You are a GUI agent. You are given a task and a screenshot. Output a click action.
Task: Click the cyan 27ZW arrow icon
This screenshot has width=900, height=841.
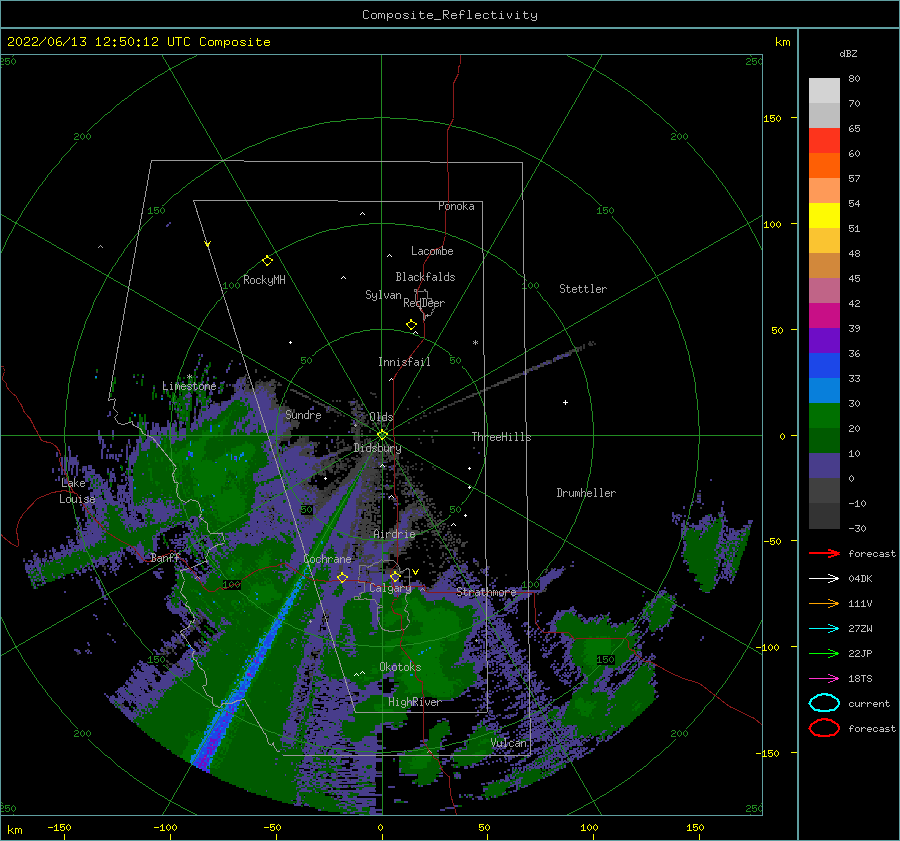(824, 629)
